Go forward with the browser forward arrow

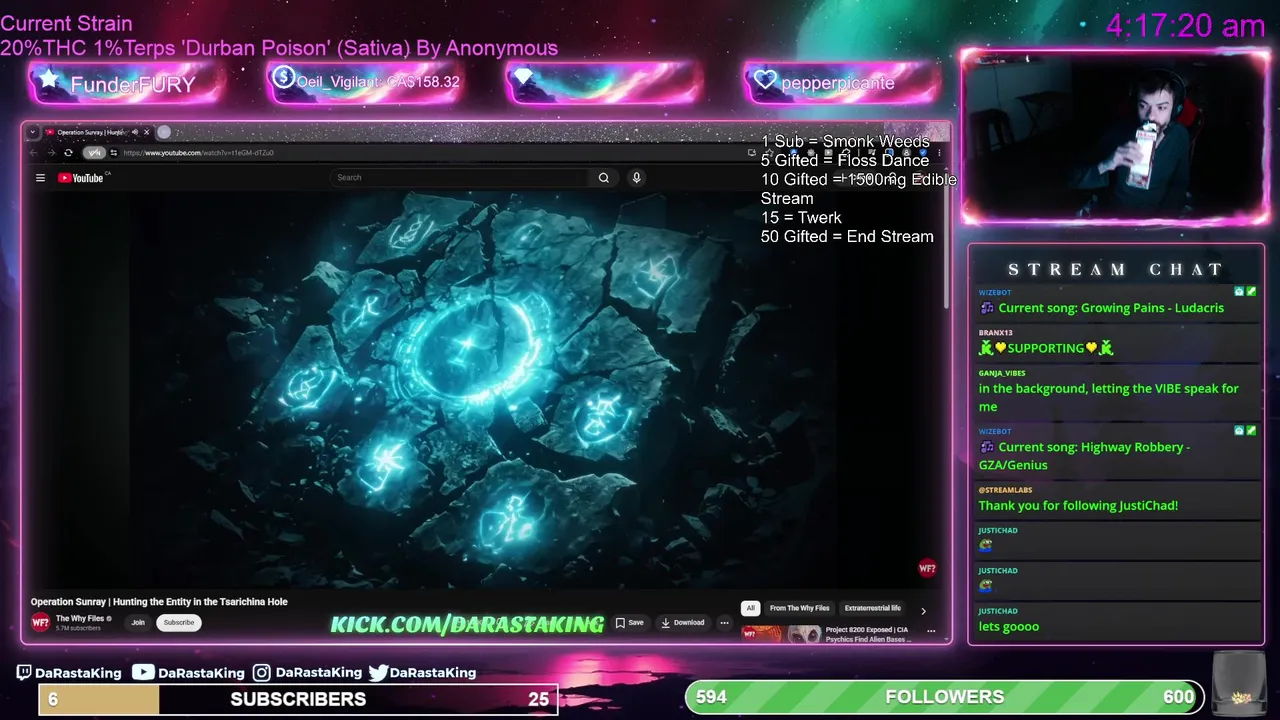(x=51, y=153)
